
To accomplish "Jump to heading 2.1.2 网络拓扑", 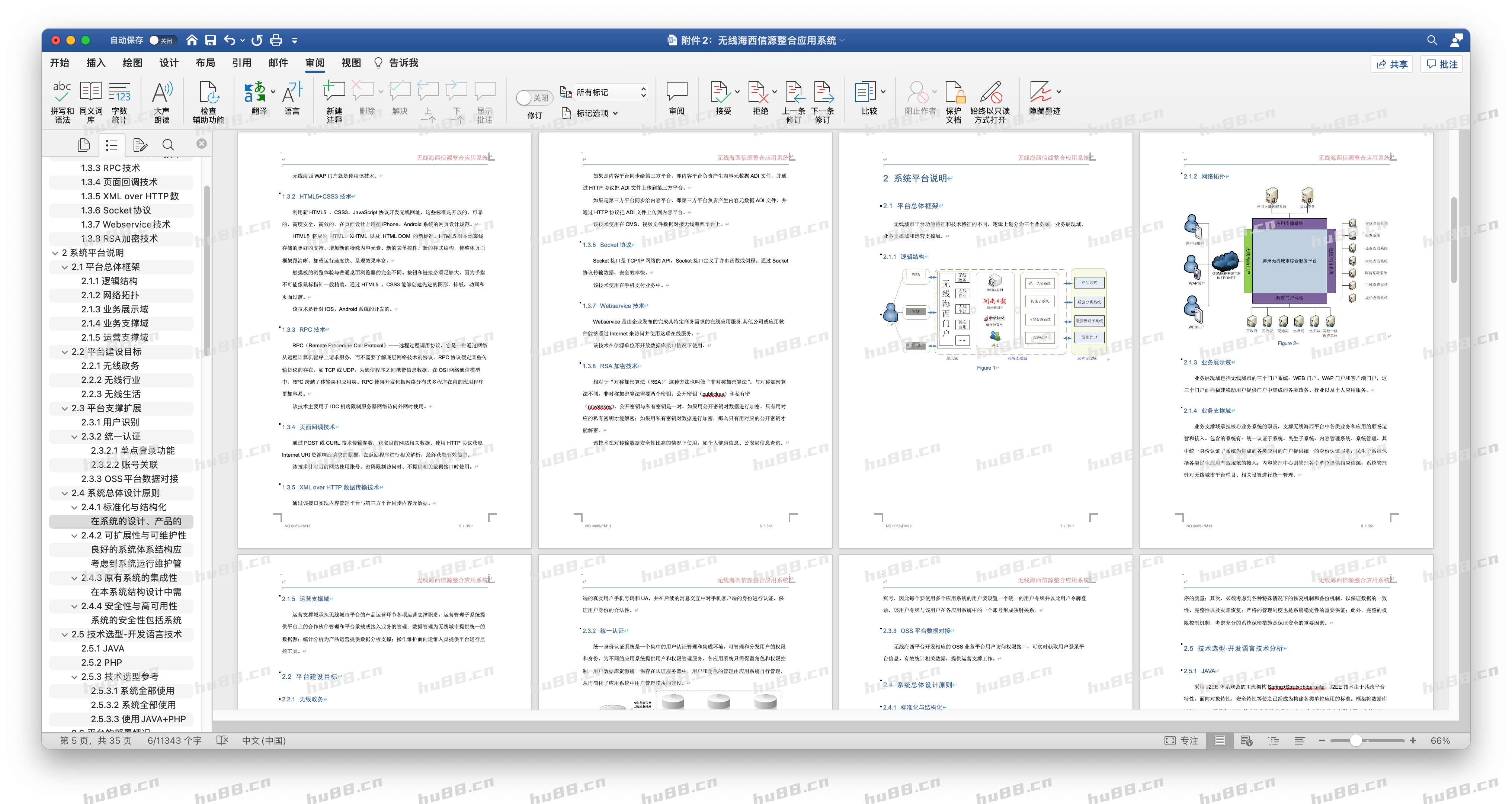I will point(110,295).
